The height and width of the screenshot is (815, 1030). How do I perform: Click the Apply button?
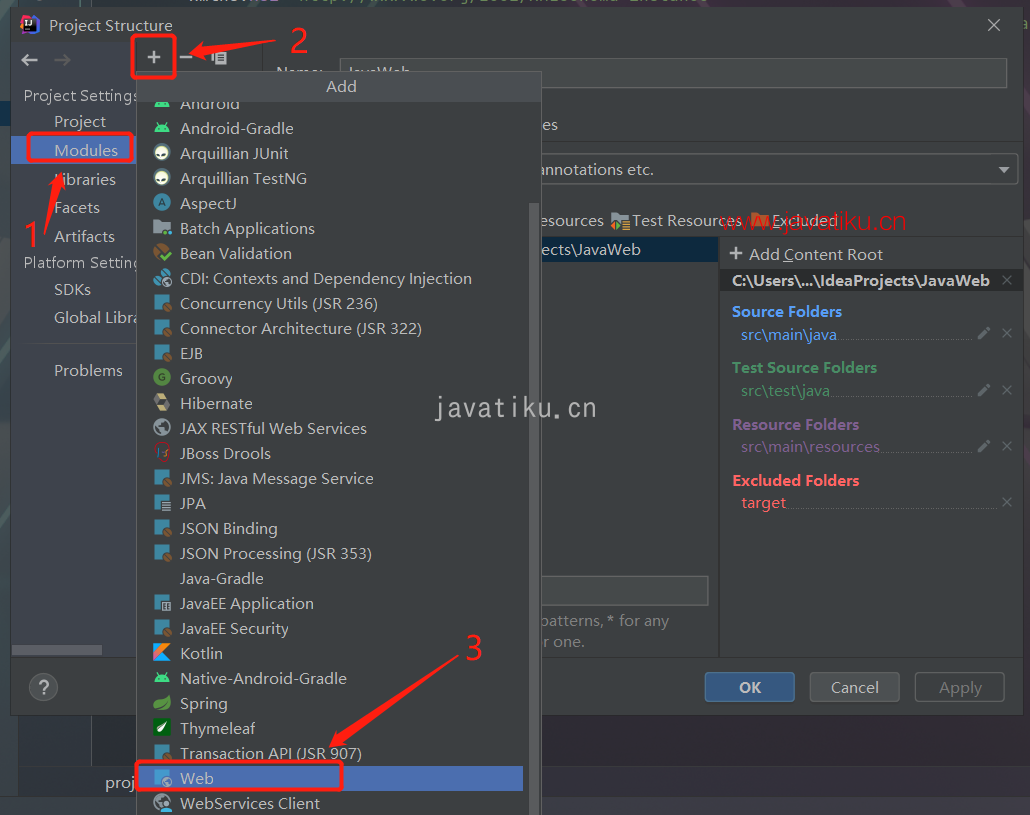pyautogui.click(x=959, y=688)
